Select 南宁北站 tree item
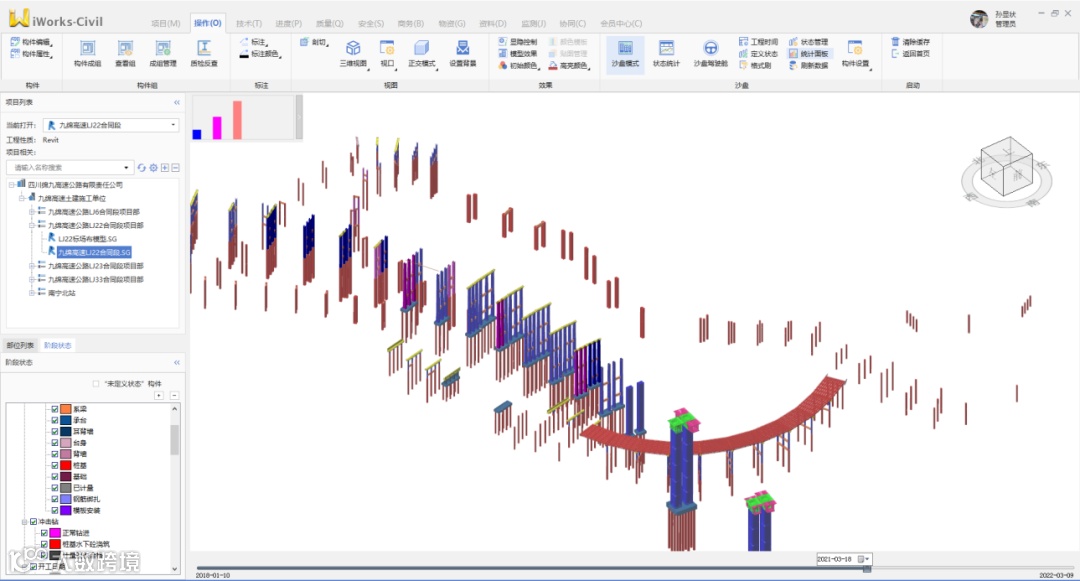 61,293
